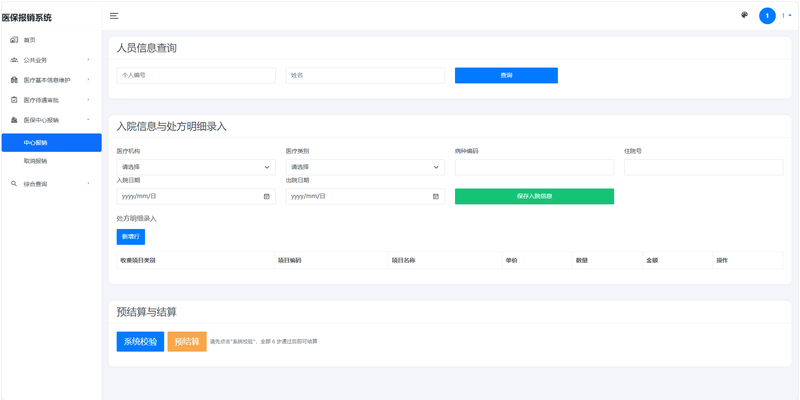Screen dimensions: 800x400
Task: Expand the 公共业务 submenu arrow
Action: click(x=88, y=60)
